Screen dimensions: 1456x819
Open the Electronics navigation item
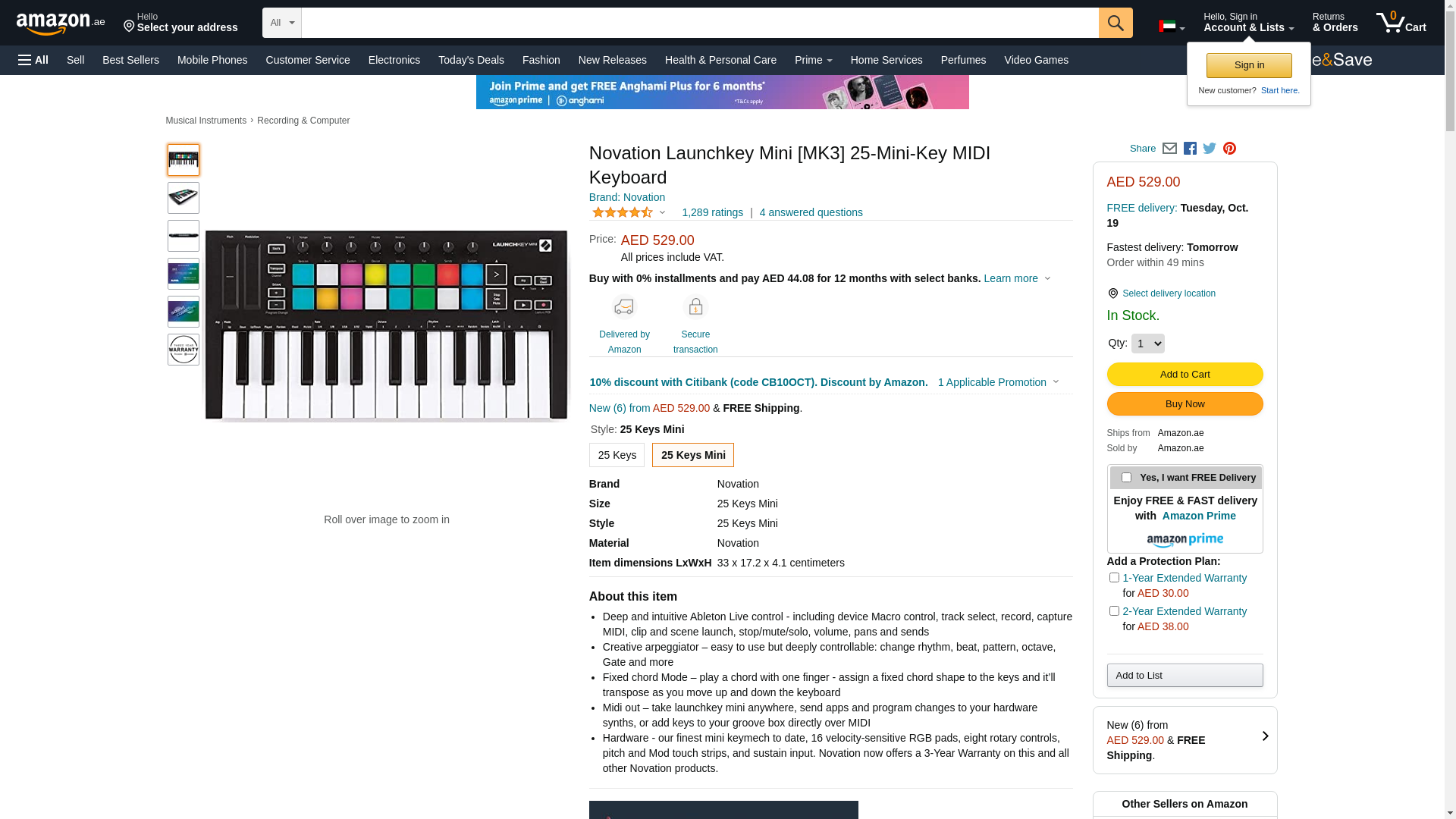(394, 60)
